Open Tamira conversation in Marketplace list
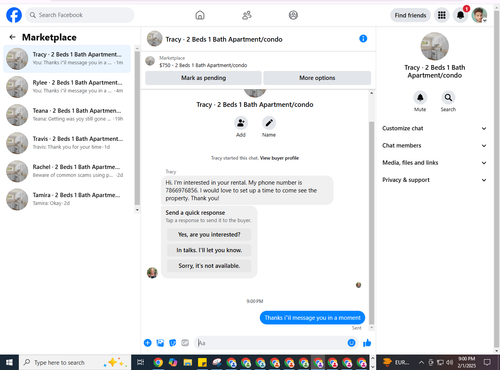Screen dimensions: 500x370 point(67,199)
